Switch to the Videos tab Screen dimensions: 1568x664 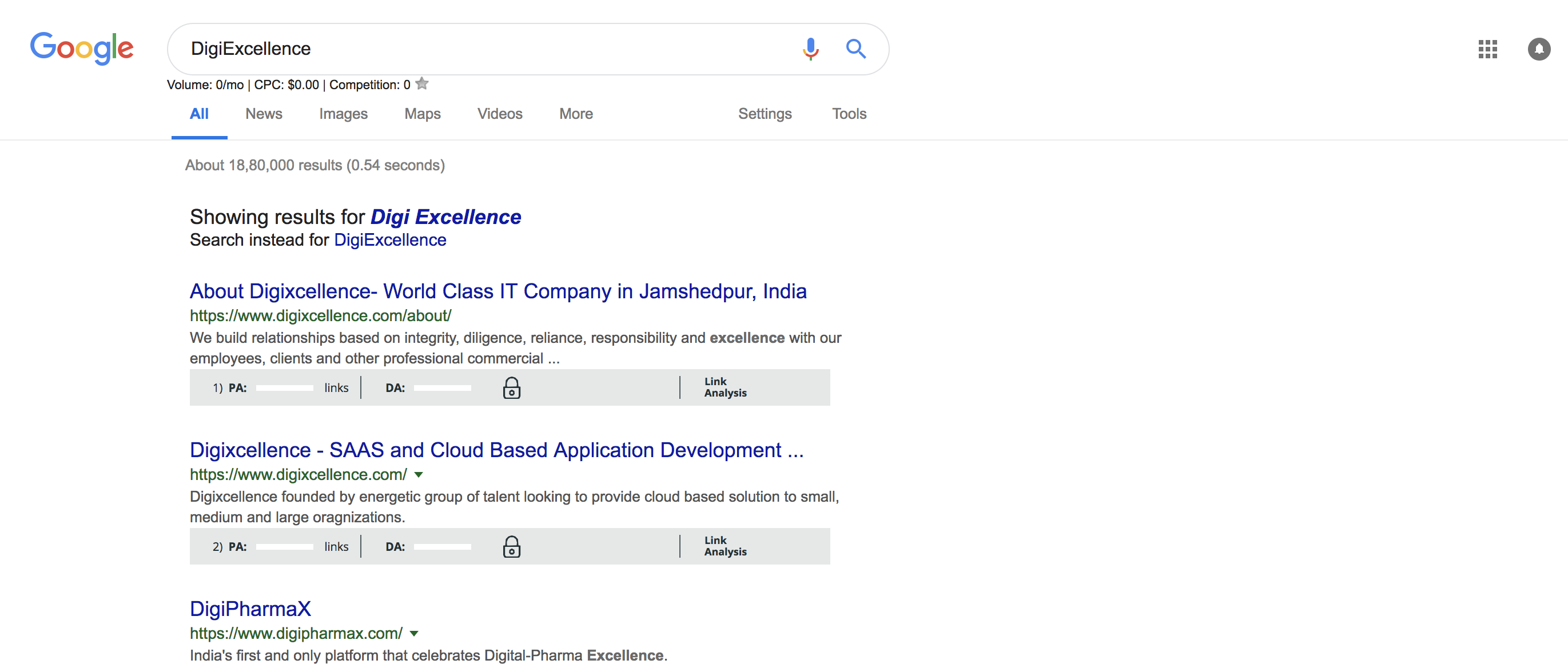(x=500, y=114)
